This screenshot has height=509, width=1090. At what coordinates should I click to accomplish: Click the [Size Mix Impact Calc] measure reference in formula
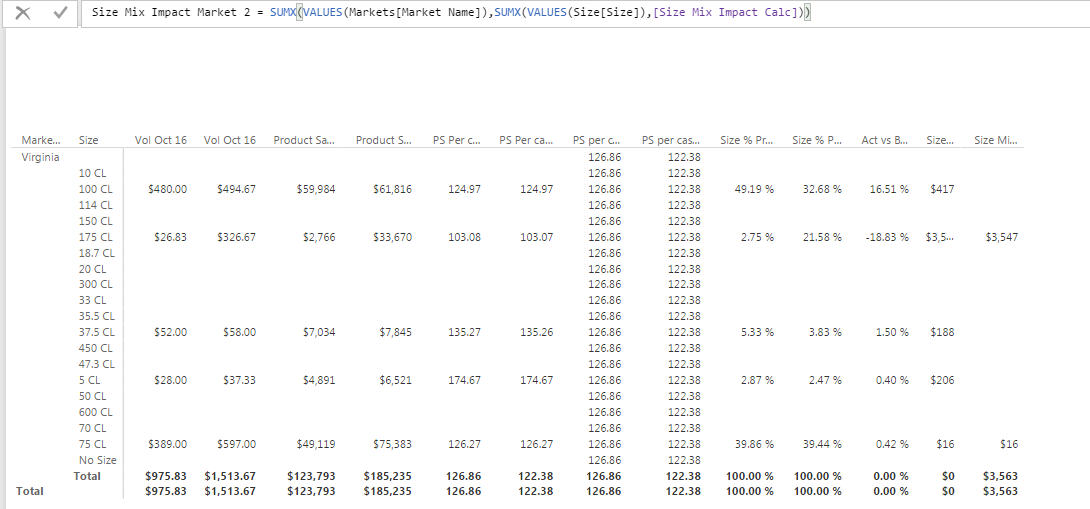pos(725,13)
